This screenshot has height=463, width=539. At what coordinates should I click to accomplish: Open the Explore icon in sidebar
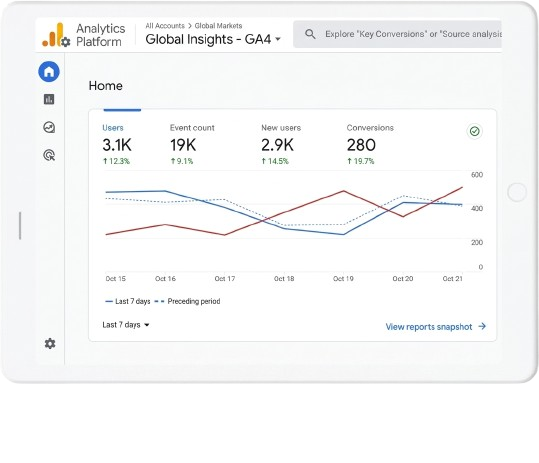tap(49, 127)
